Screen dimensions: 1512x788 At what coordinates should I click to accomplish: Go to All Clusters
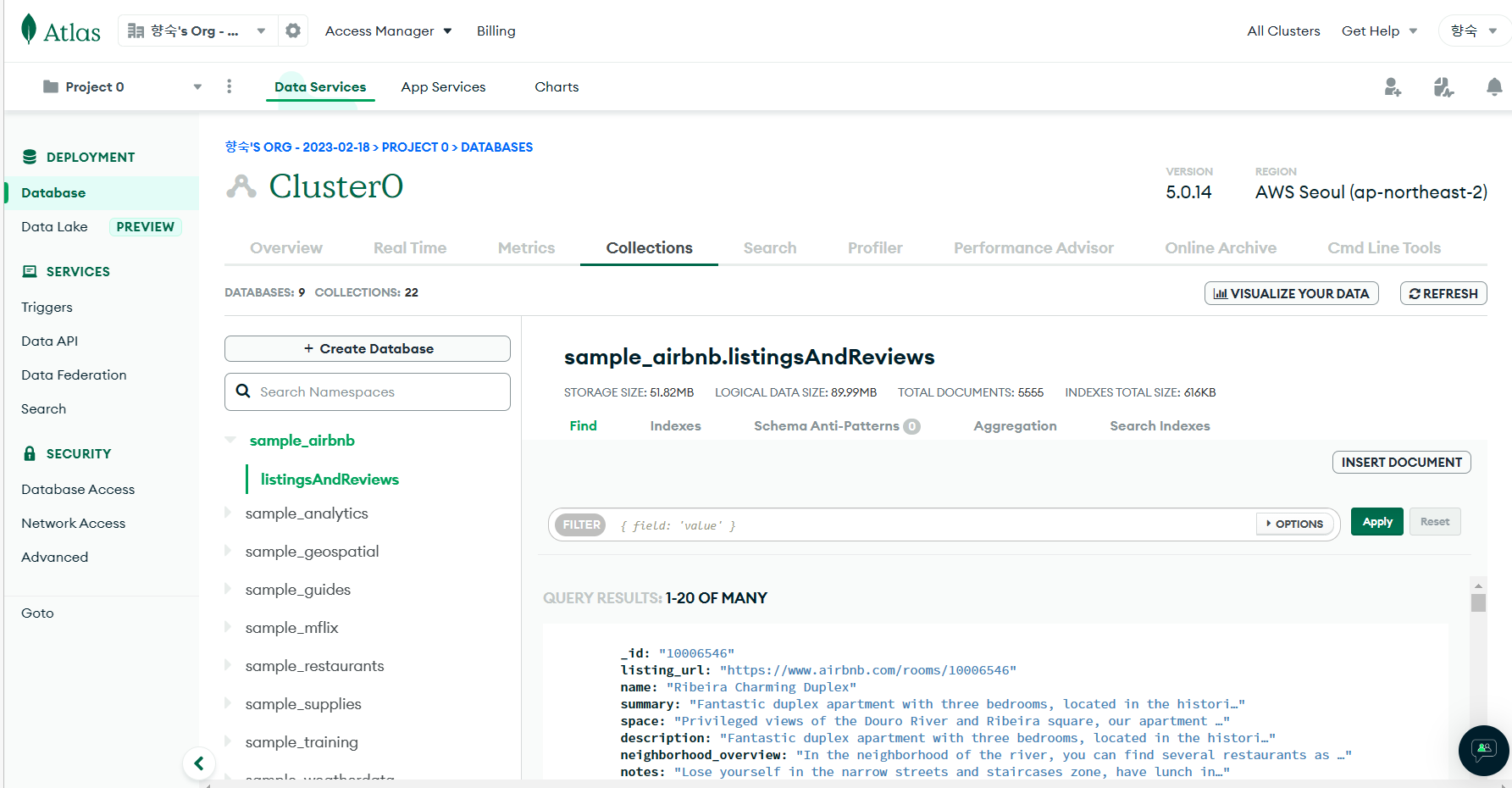[x=1283, y=31]
